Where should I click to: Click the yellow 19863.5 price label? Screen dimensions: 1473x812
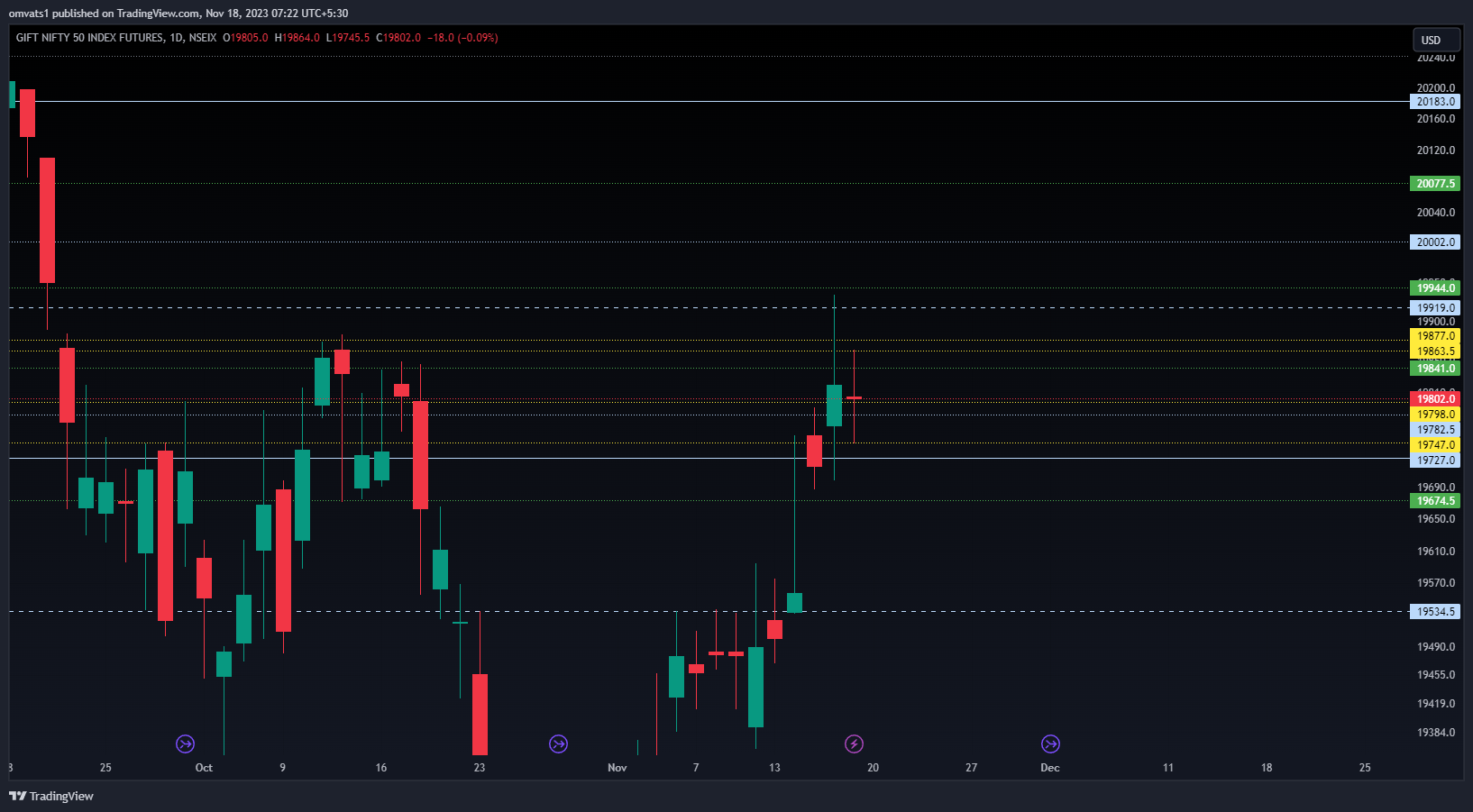tap(1435, 351)
